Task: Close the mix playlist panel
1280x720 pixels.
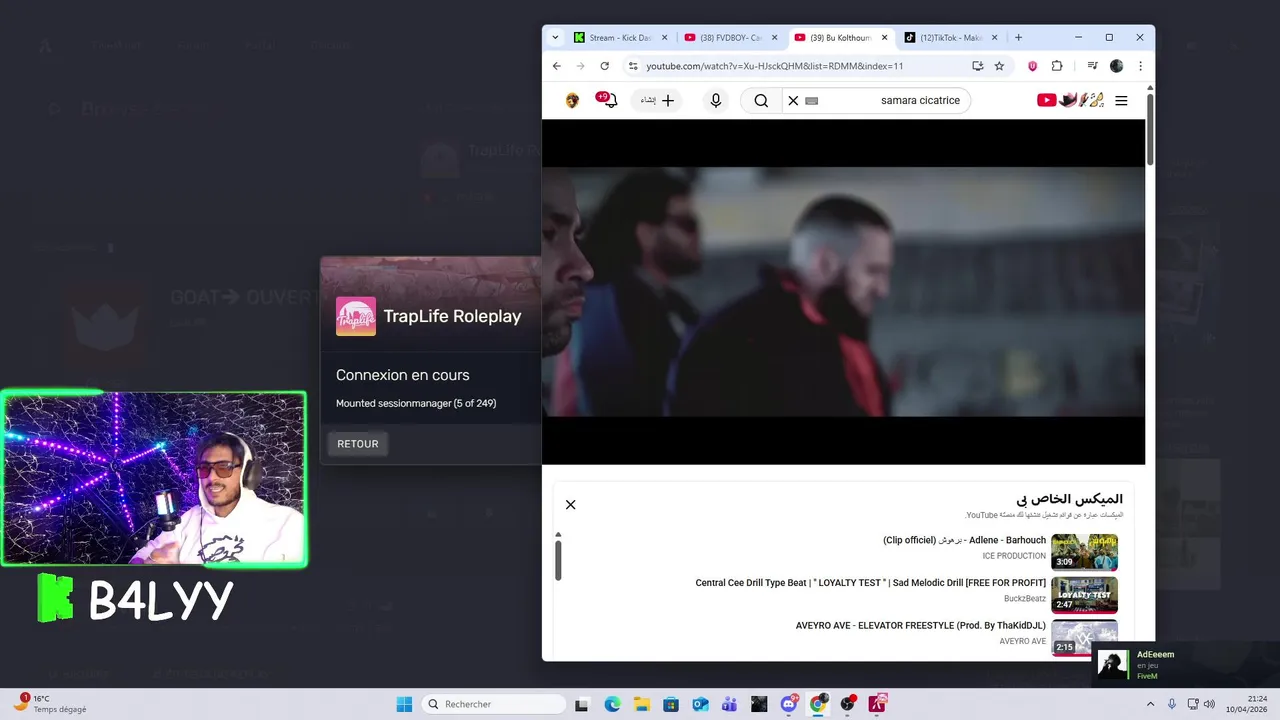Action: [x=570, y=504]
